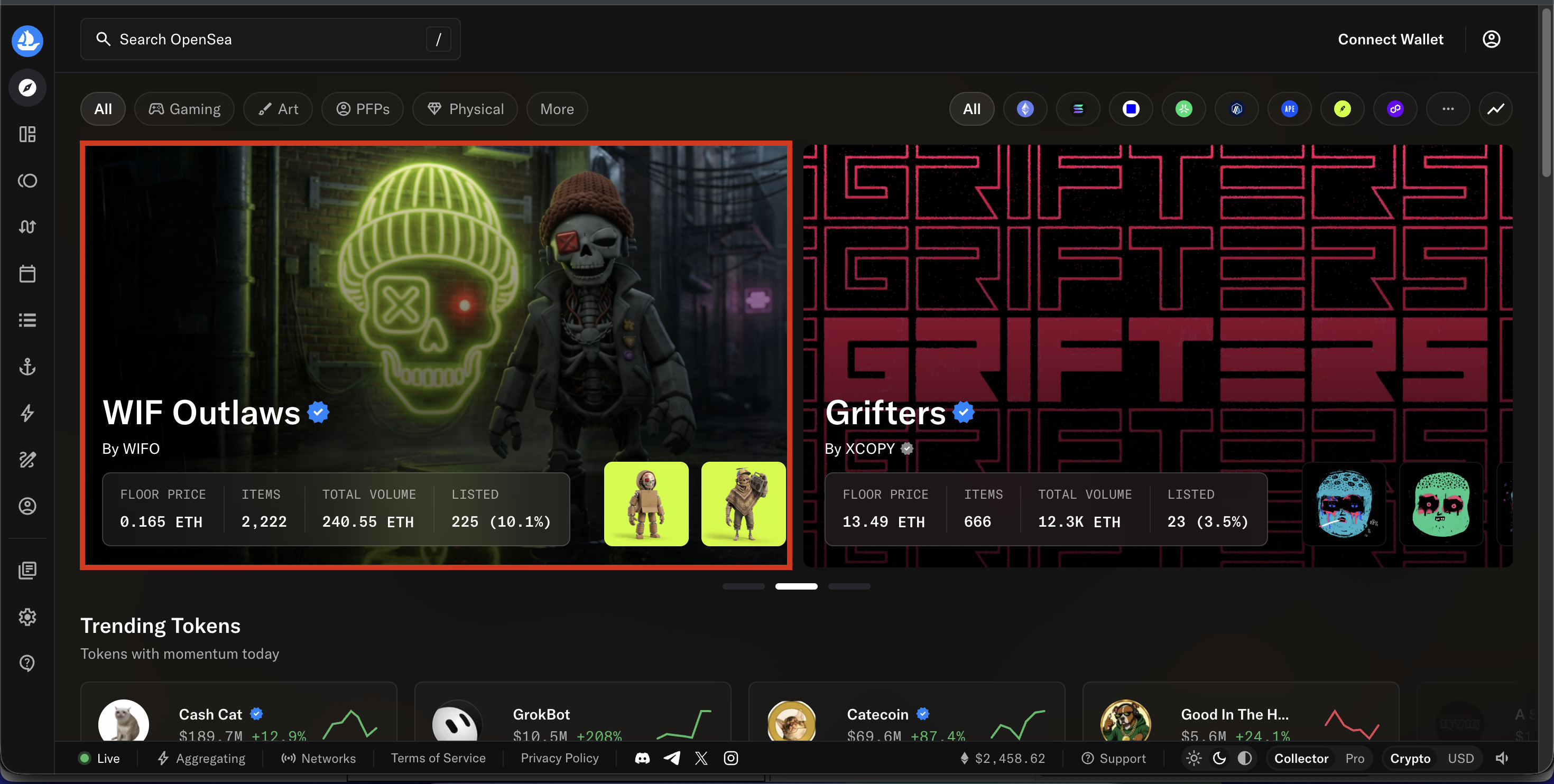Expand the More categories dropdown

(x=557, y=108)
